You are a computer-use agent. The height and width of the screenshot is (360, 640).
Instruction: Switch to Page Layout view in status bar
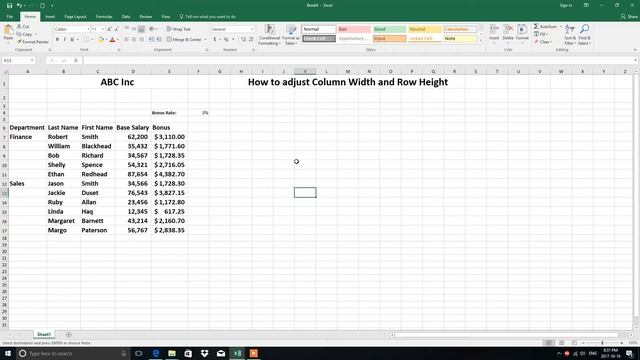tap(562, 343)
